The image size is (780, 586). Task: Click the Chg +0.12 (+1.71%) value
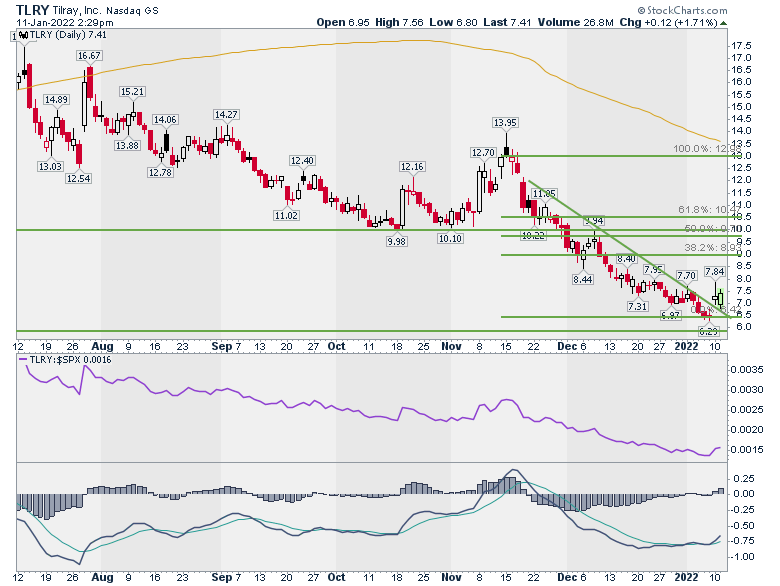[x=668, y=22]
